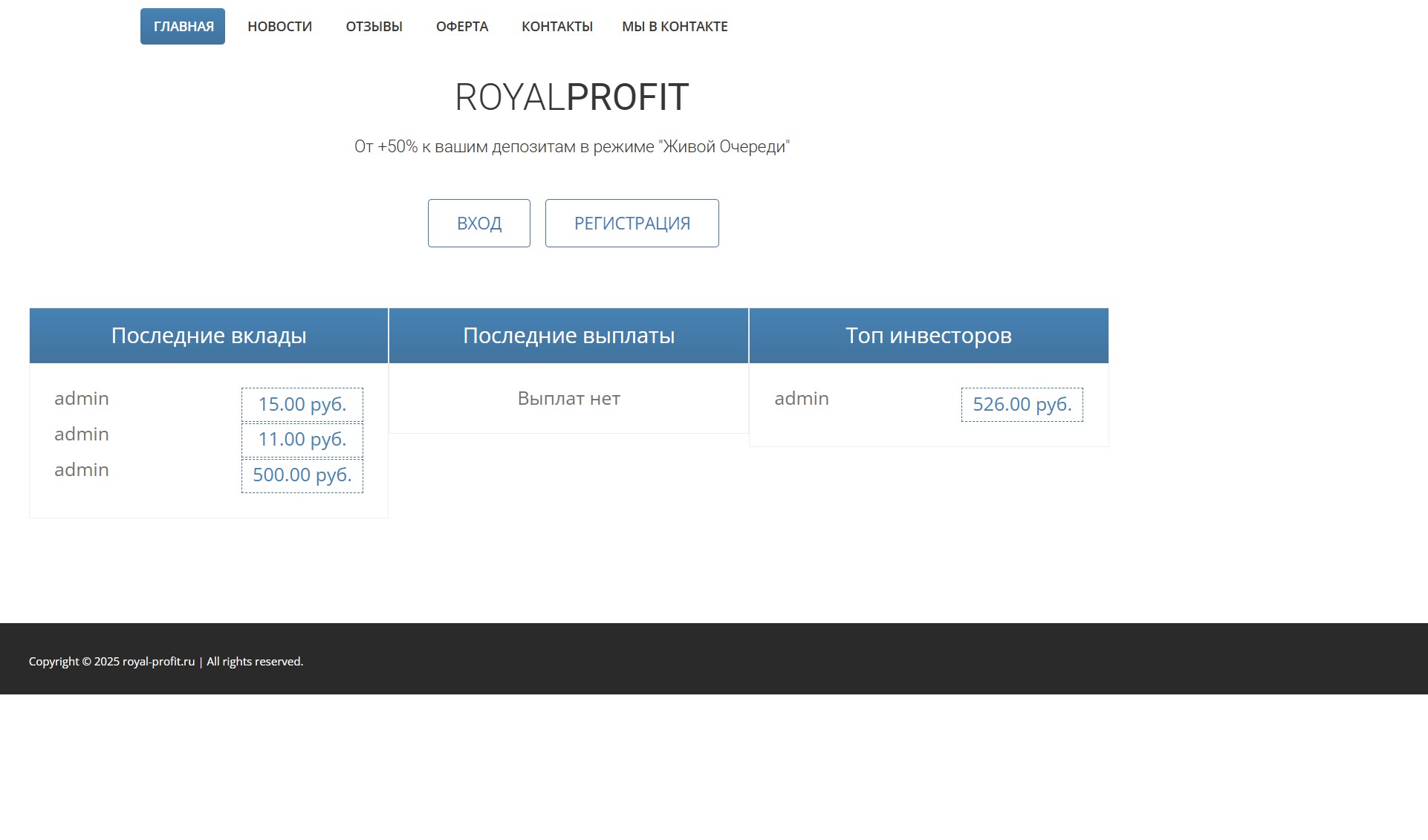Click the 500.00 руб. deposit amount

(302, 475)
